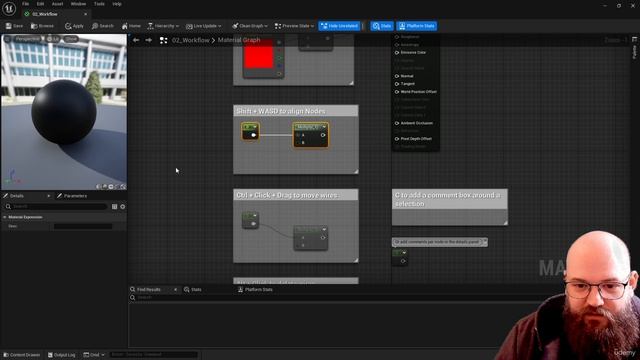Save the material with Save button
Viewport: 640px width, 360px height.
14,26
